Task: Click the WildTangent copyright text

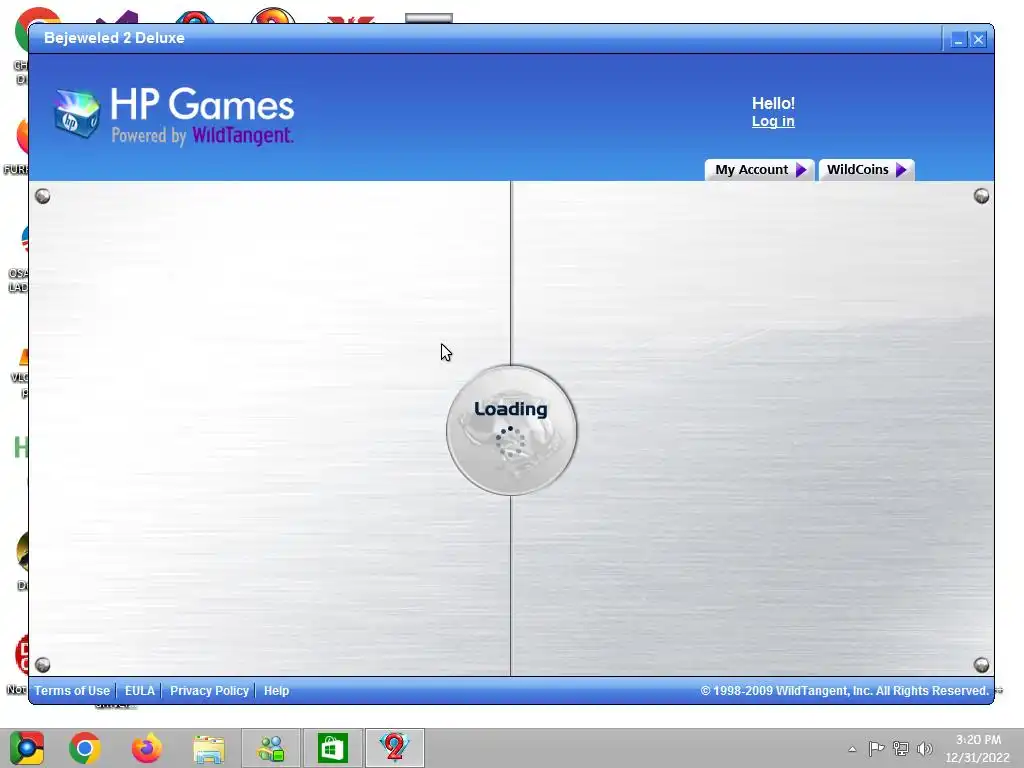Action: pos(845,690)
